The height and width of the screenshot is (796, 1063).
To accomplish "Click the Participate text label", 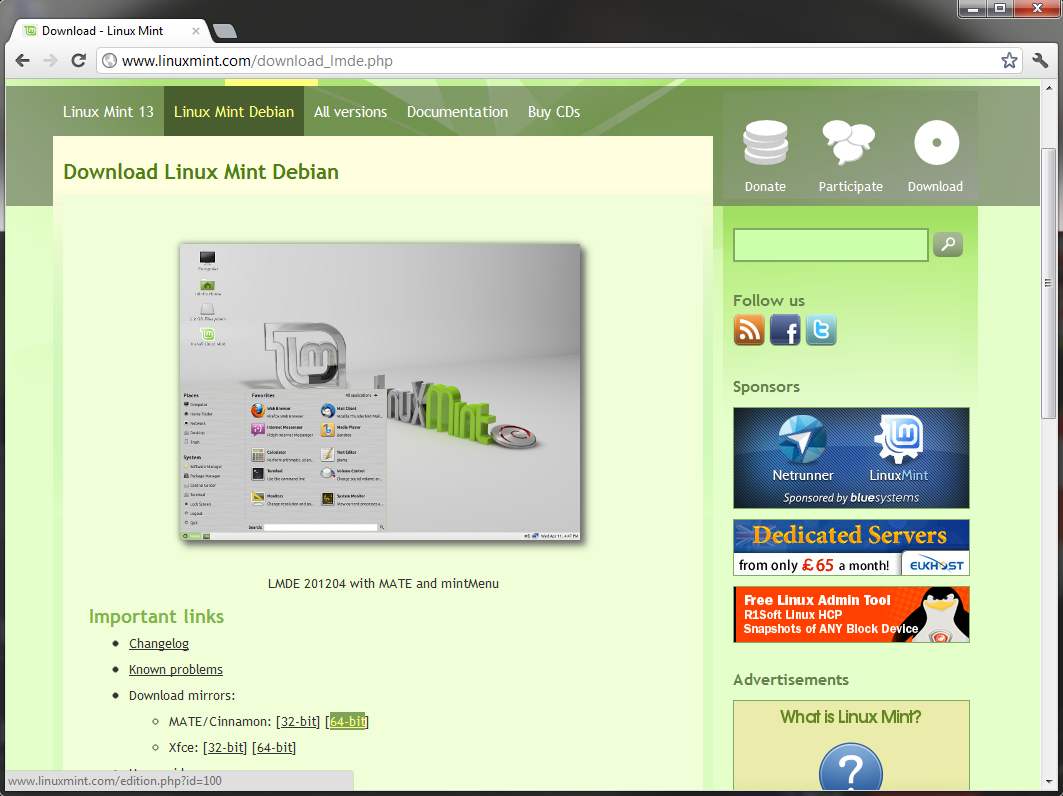I will click(x=850, y=186).
